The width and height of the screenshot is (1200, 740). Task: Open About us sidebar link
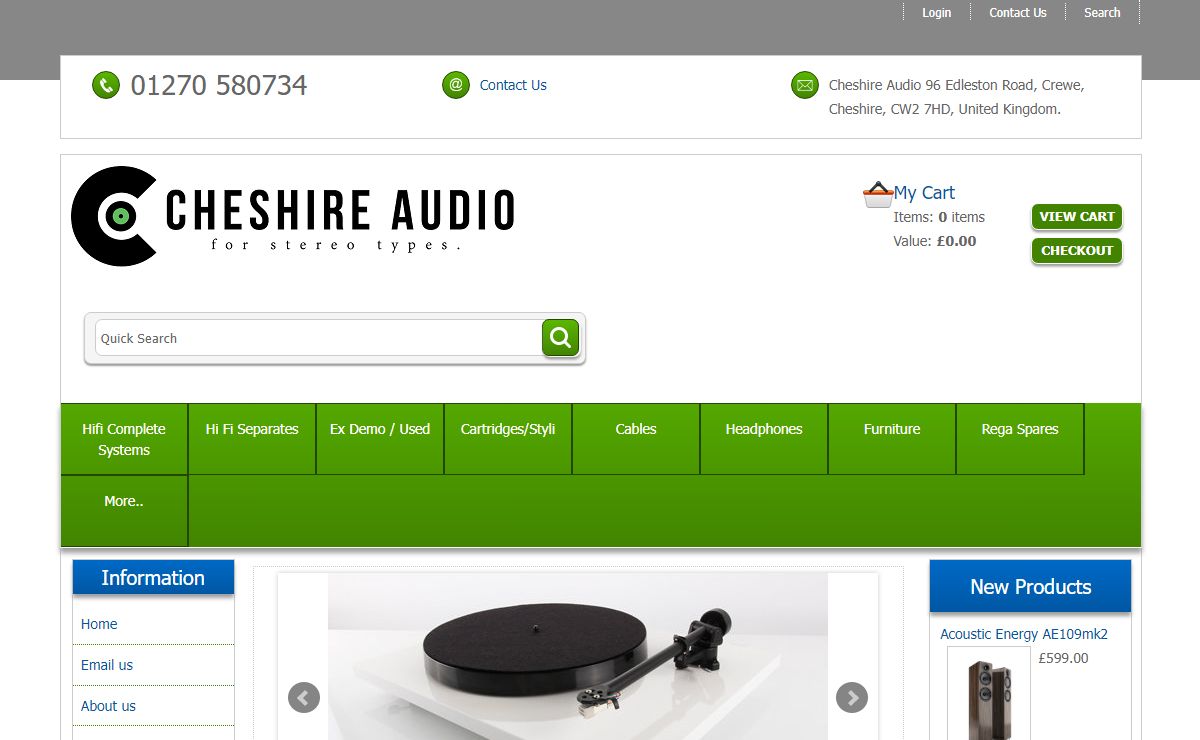point(108,706)
